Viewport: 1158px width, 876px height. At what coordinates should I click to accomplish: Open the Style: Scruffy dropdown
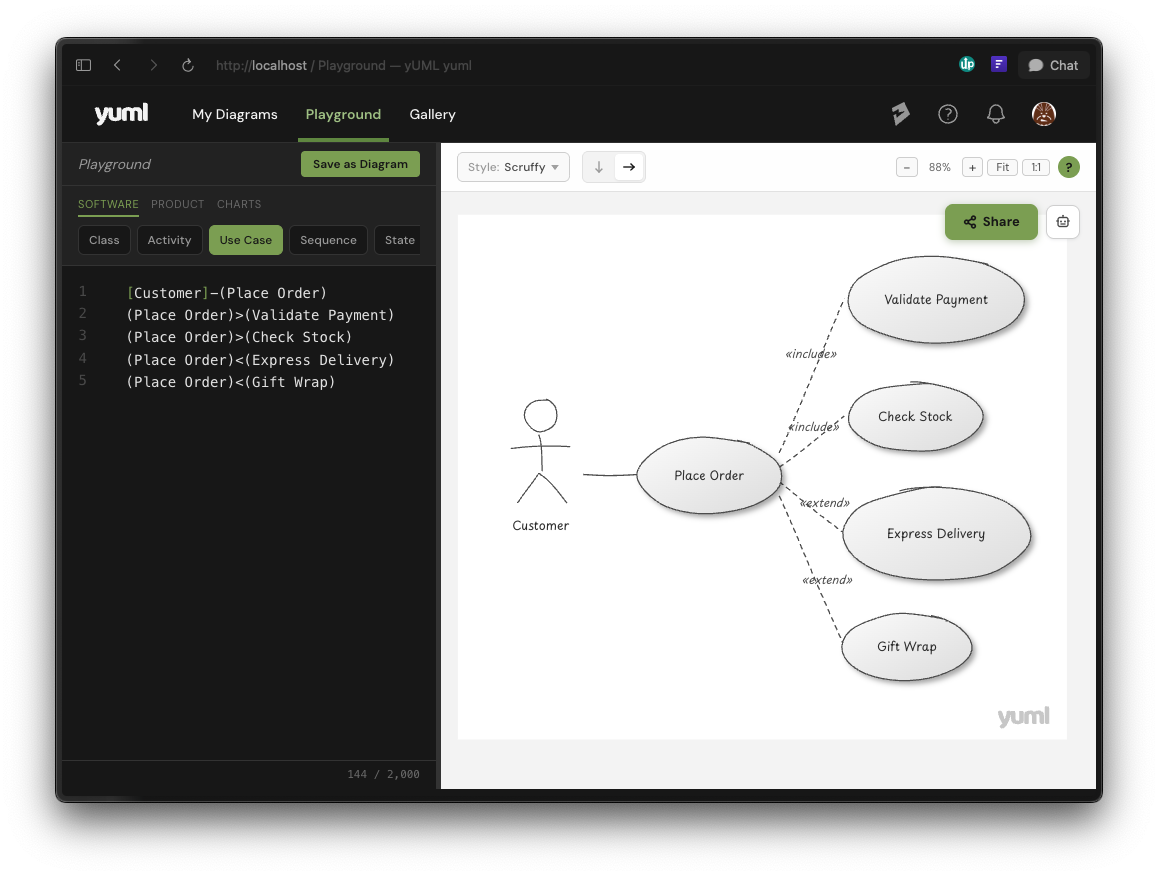click(513, 167)
